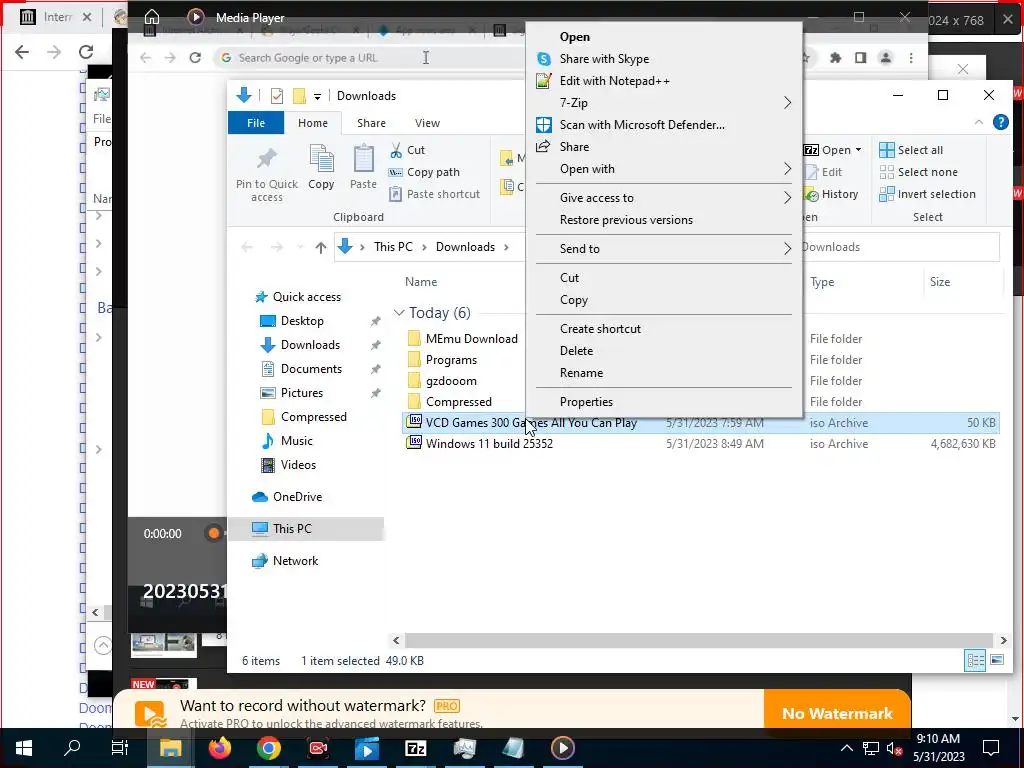
Task: Open the ribbon Open dropdown arrow
Action: (858, 150)
